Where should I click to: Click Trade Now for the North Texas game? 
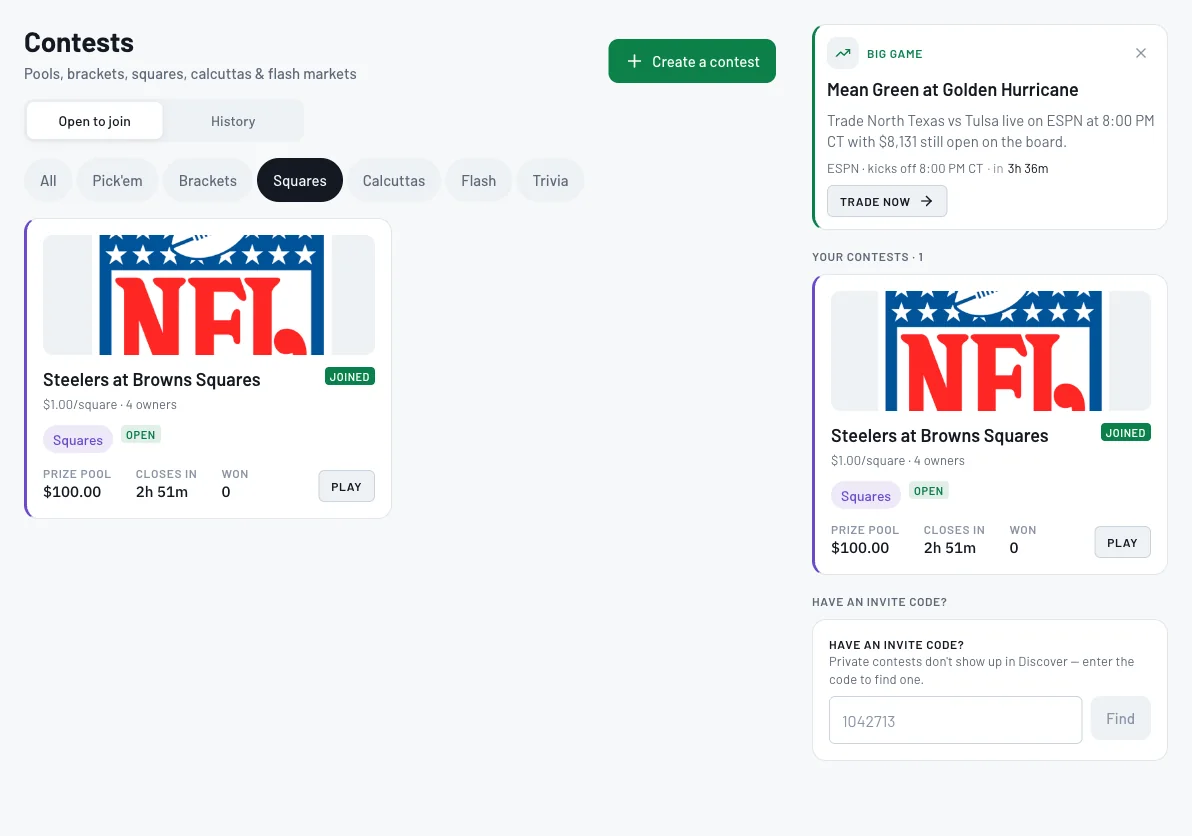886,201
